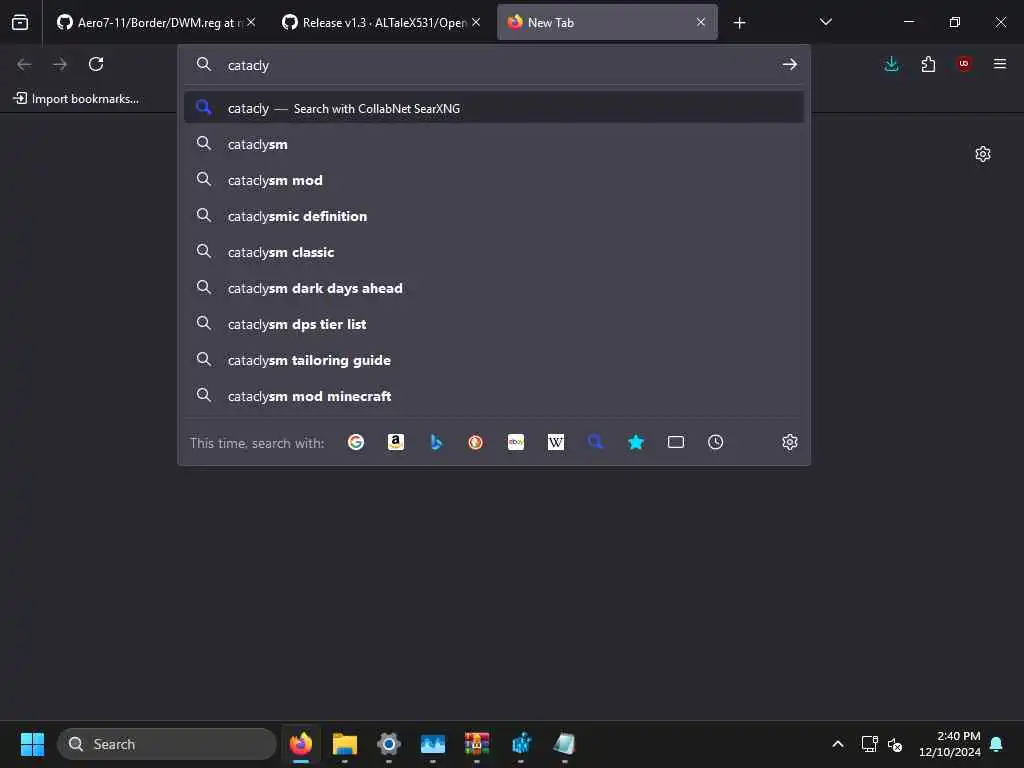Show hidden system tray icons
The image size is (1024, 768).
click(838, 744)
